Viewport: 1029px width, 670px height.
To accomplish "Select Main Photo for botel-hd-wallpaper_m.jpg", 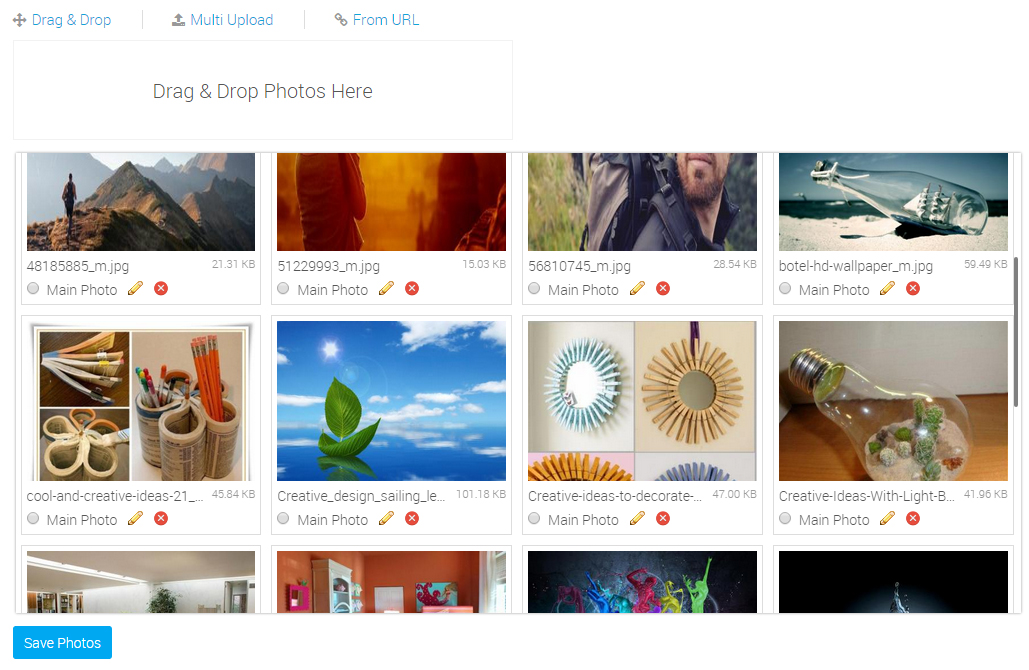I will (784, 288).
